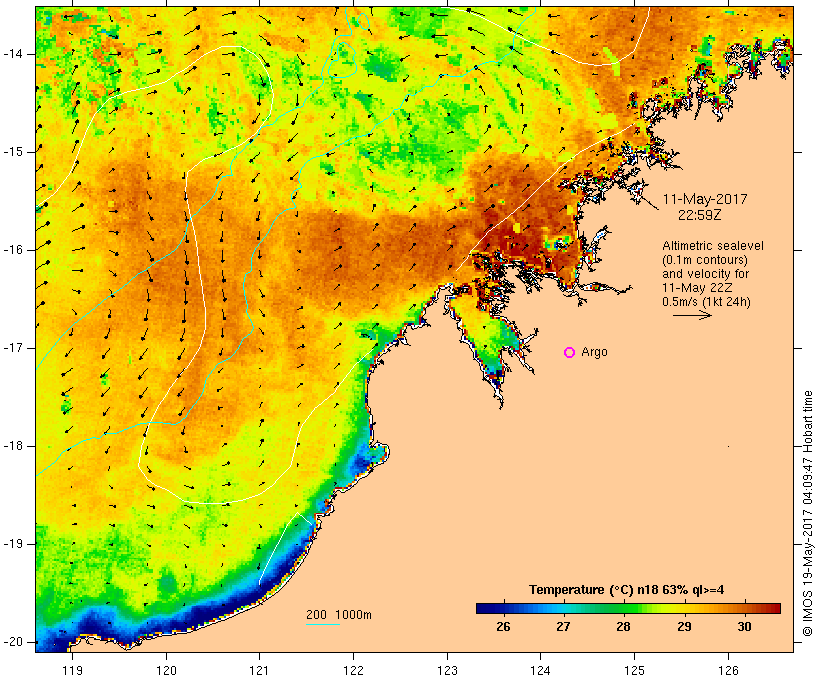This screenshot has width=820, height=680.
Task: Click the longitude axis label '119'
Action: (x=72, y=671)
